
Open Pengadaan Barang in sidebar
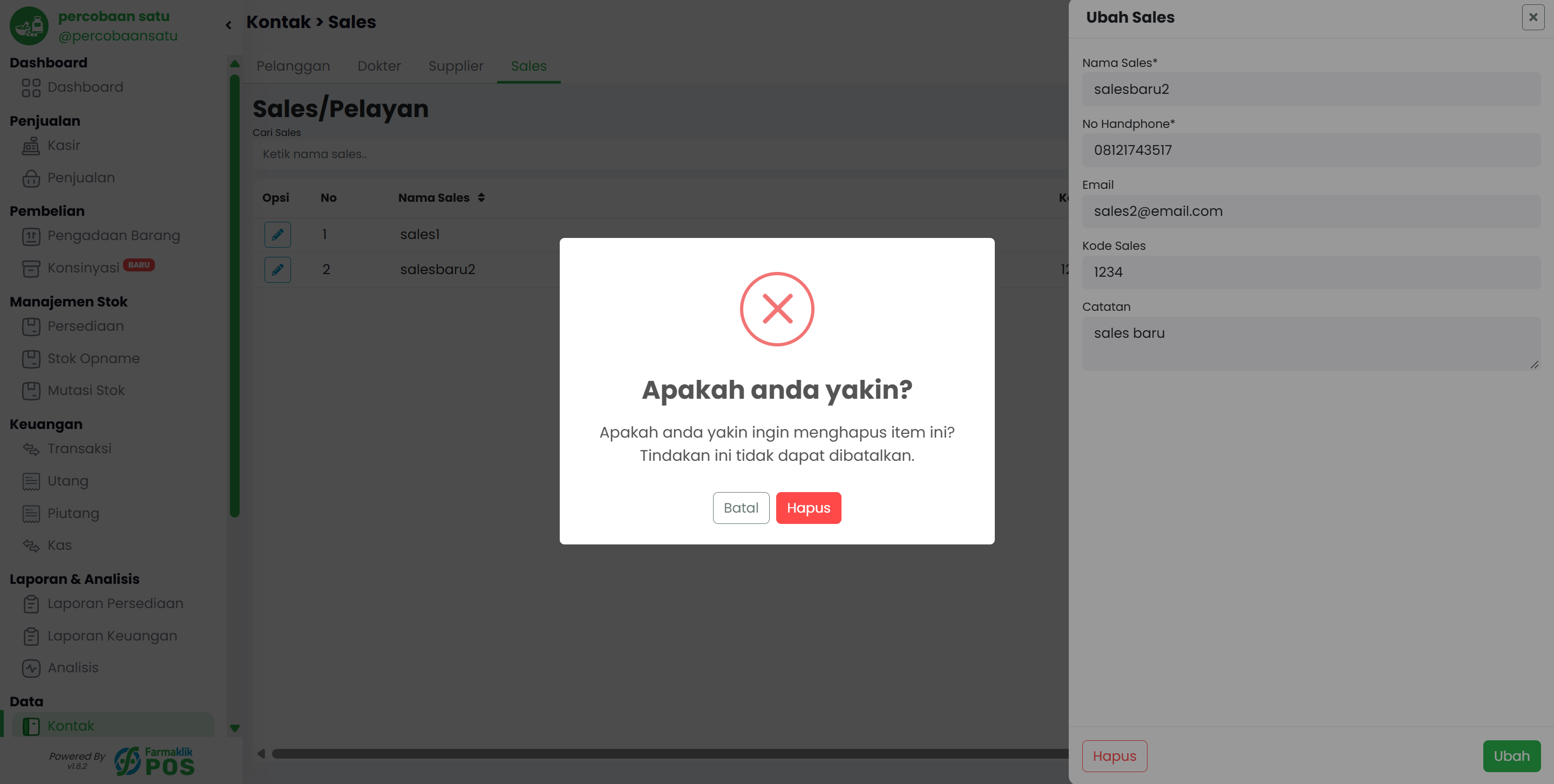tap(101, 236)
